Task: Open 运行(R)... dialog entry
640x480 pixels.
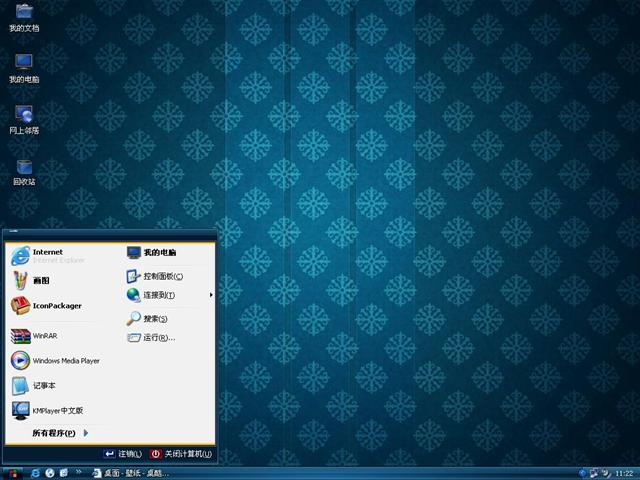Action: point(158,338)
